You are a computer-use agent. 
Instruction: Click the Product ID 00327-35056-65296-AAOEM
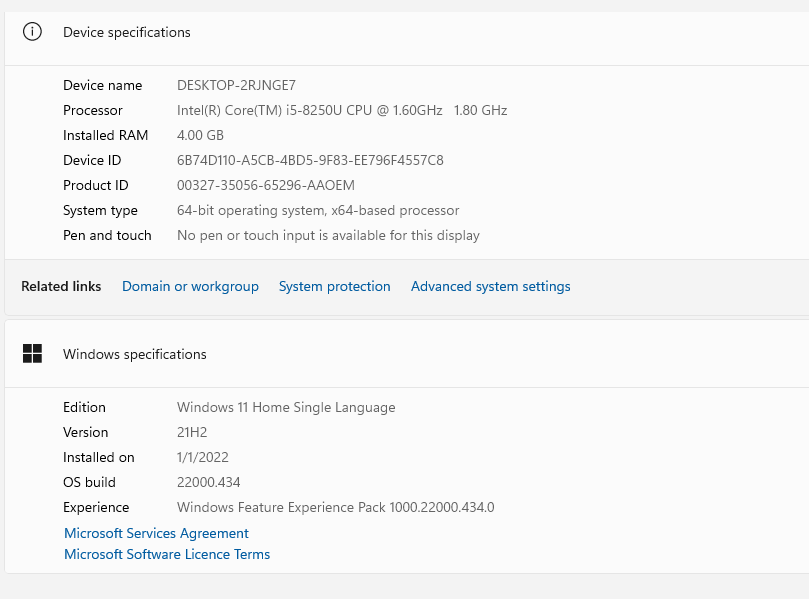click(265, 185)
